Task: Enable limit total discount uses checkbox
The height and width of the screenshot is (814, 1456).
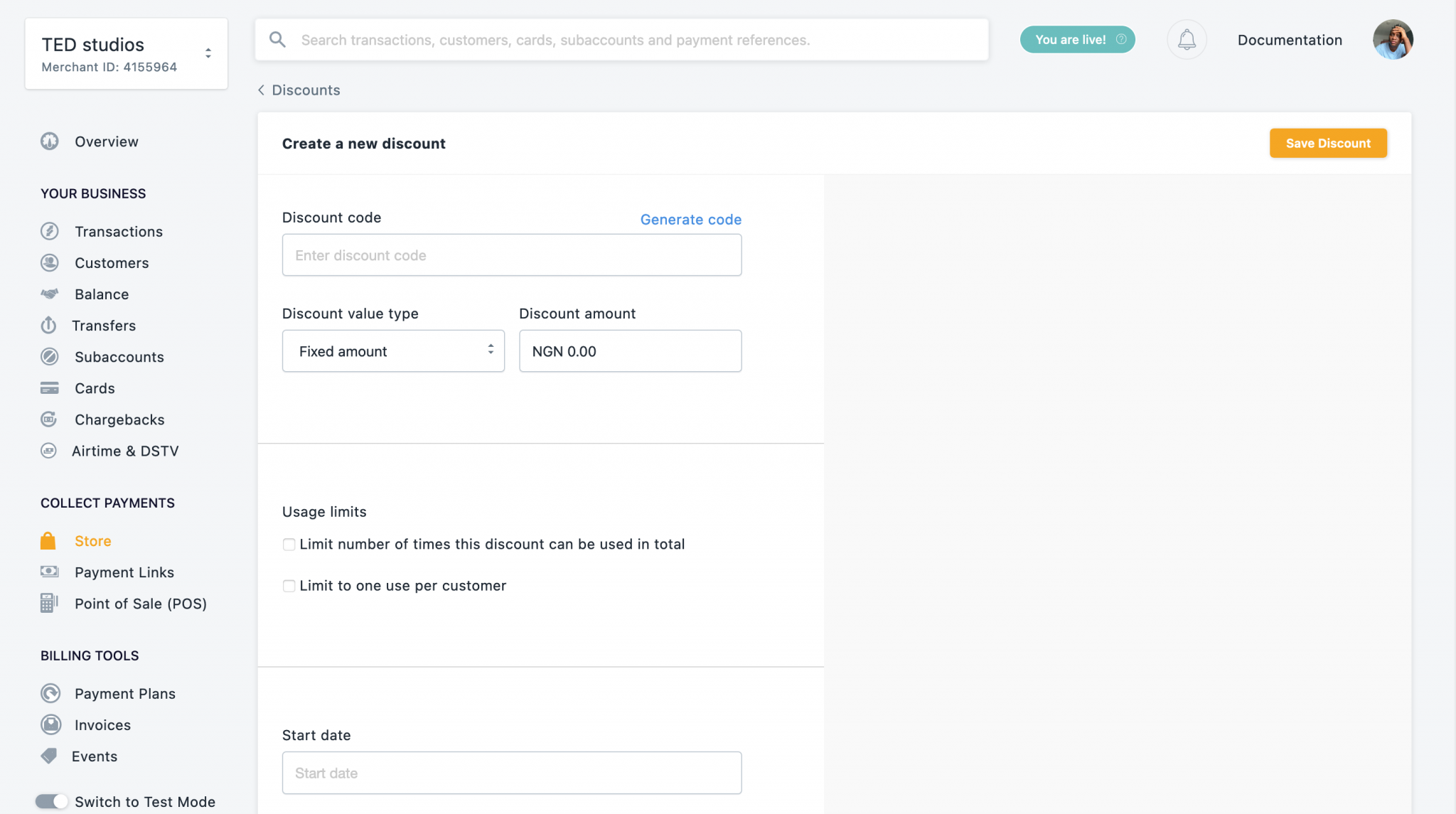Action: point(289,544)
